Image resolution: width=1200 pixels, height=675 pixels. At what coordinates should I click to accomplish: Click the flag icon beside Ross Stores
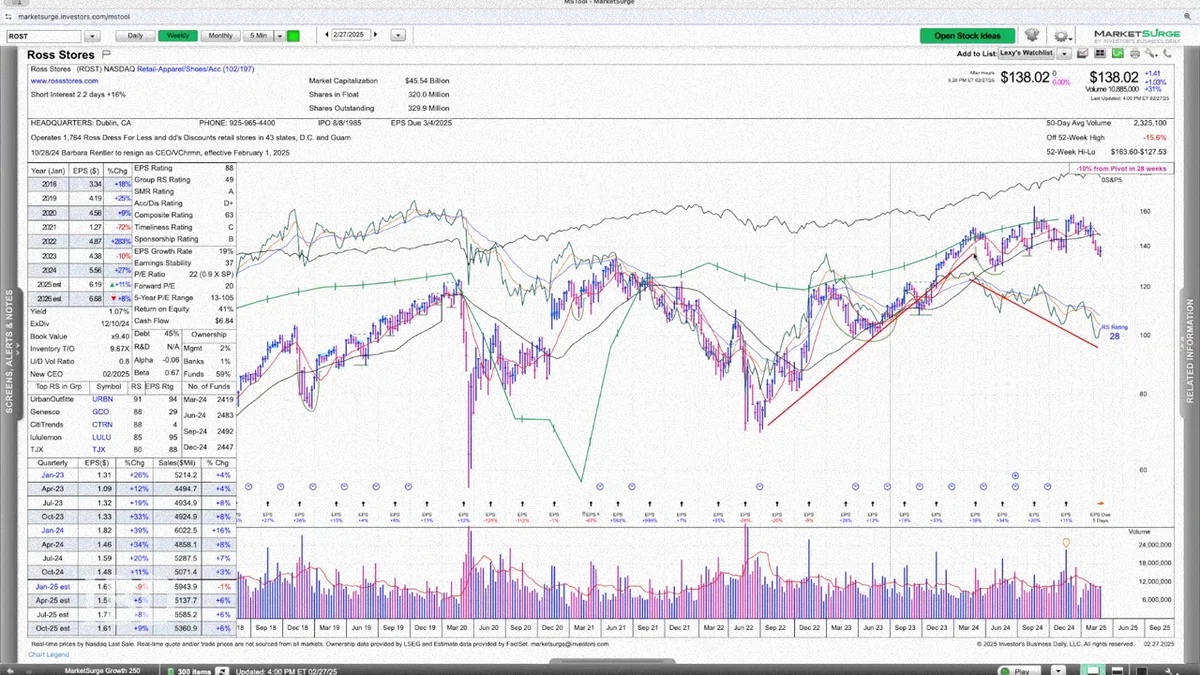pyautogui.click(x=105, y=55)
